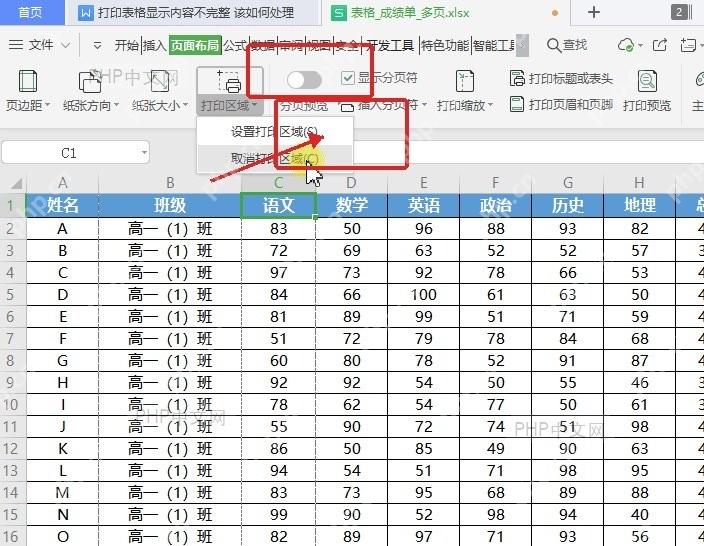Select row 5 header
The height and width of the screenshot is (546, 704).
point(11,295)
